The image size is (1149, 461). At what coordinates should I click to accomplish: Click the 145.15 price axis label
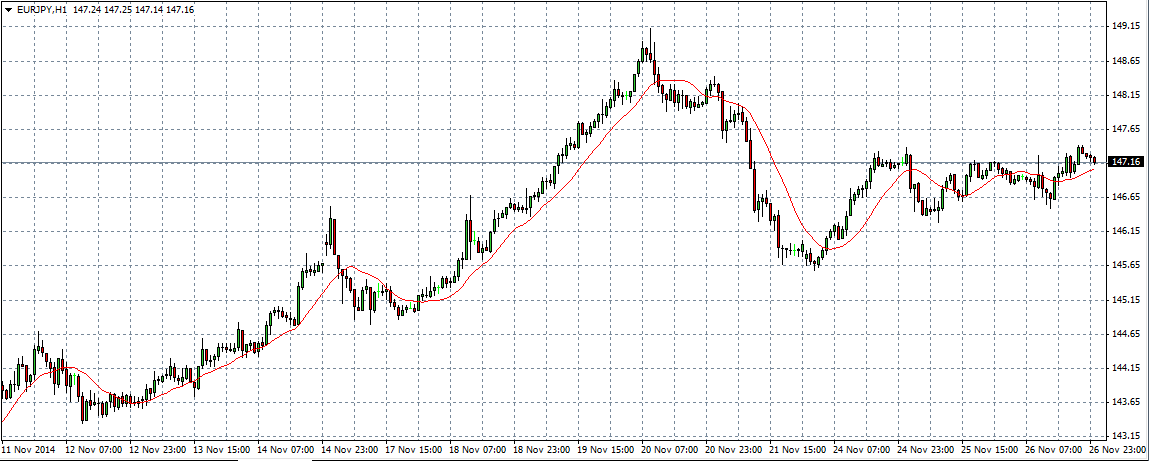point(1127,300)
